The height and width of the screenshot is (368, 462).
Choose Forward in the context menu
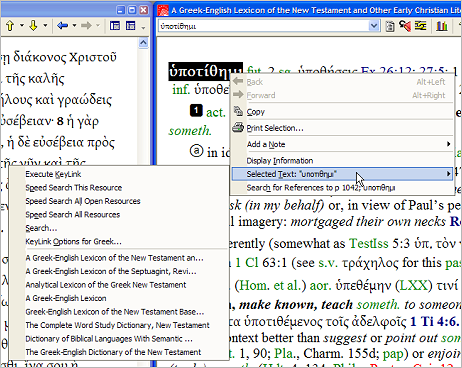click(343, 95)
